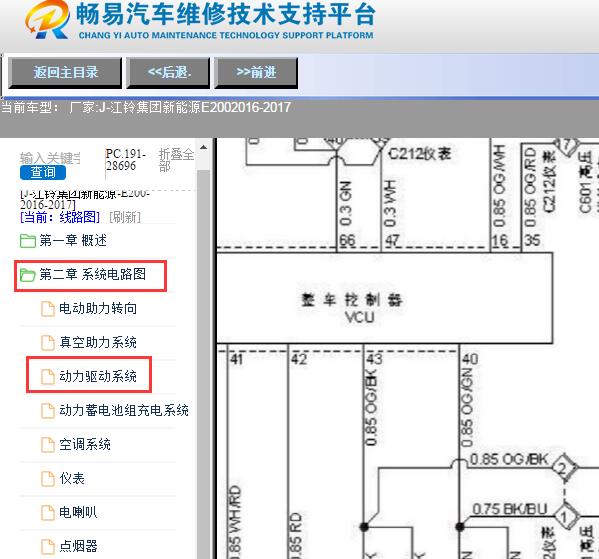Click VCU pin 66 label

(347, 241)
